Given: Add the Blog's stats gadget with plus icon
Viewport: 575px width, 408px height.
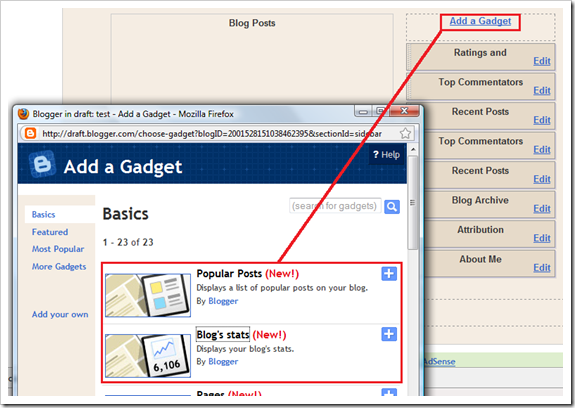Looking at the screenshot, I should (389, 334).
